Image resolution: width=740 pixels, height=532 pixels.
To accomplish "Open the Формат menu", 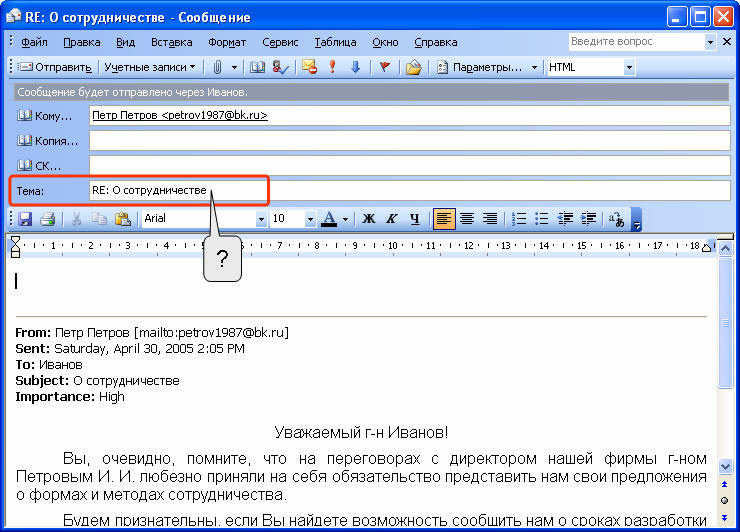I will coord(227,42).
